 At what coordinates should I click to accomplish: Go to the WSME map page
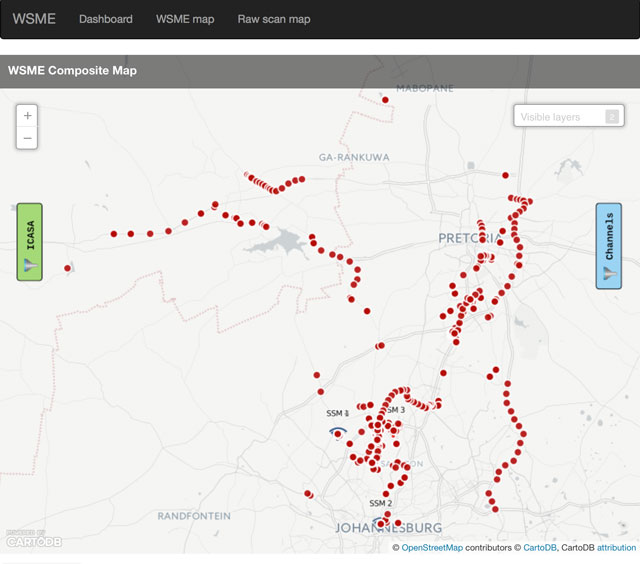pyautogui.click(x=185, y=19)
